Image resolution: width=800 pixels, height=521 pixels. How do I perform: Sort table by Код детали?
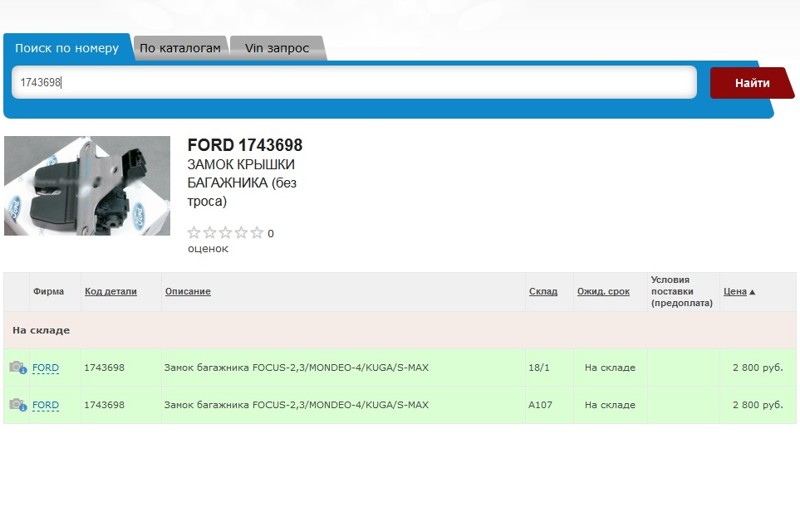pyautogui.click(x=111, y=291)
